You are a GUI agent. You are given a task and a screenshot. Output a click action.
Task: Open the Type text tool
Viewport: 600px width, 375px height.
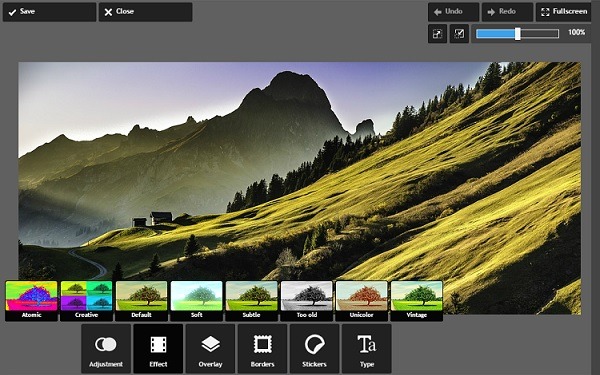point(366,349)
